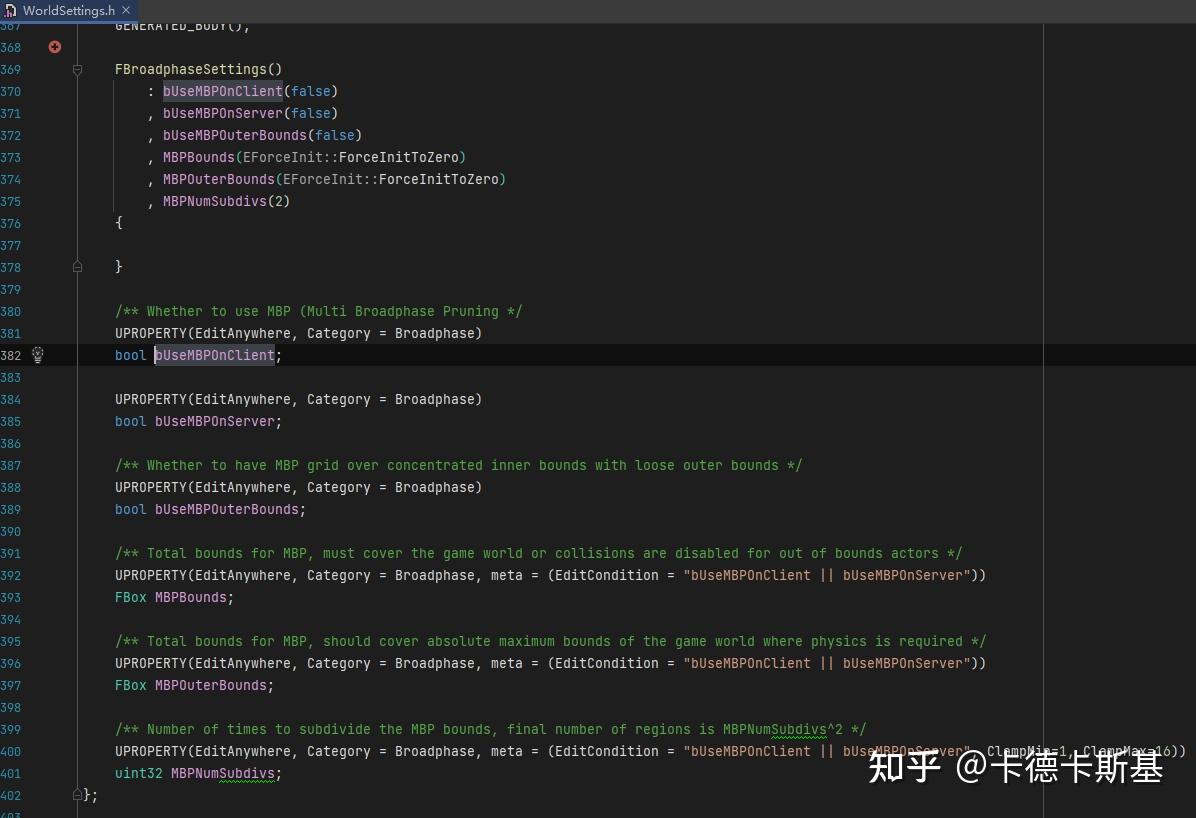Click the MBPNumSubdivs^2 comment on line 399
Image resolution: width=1196 pixels, height=818 pixels.
pos(490,729)
